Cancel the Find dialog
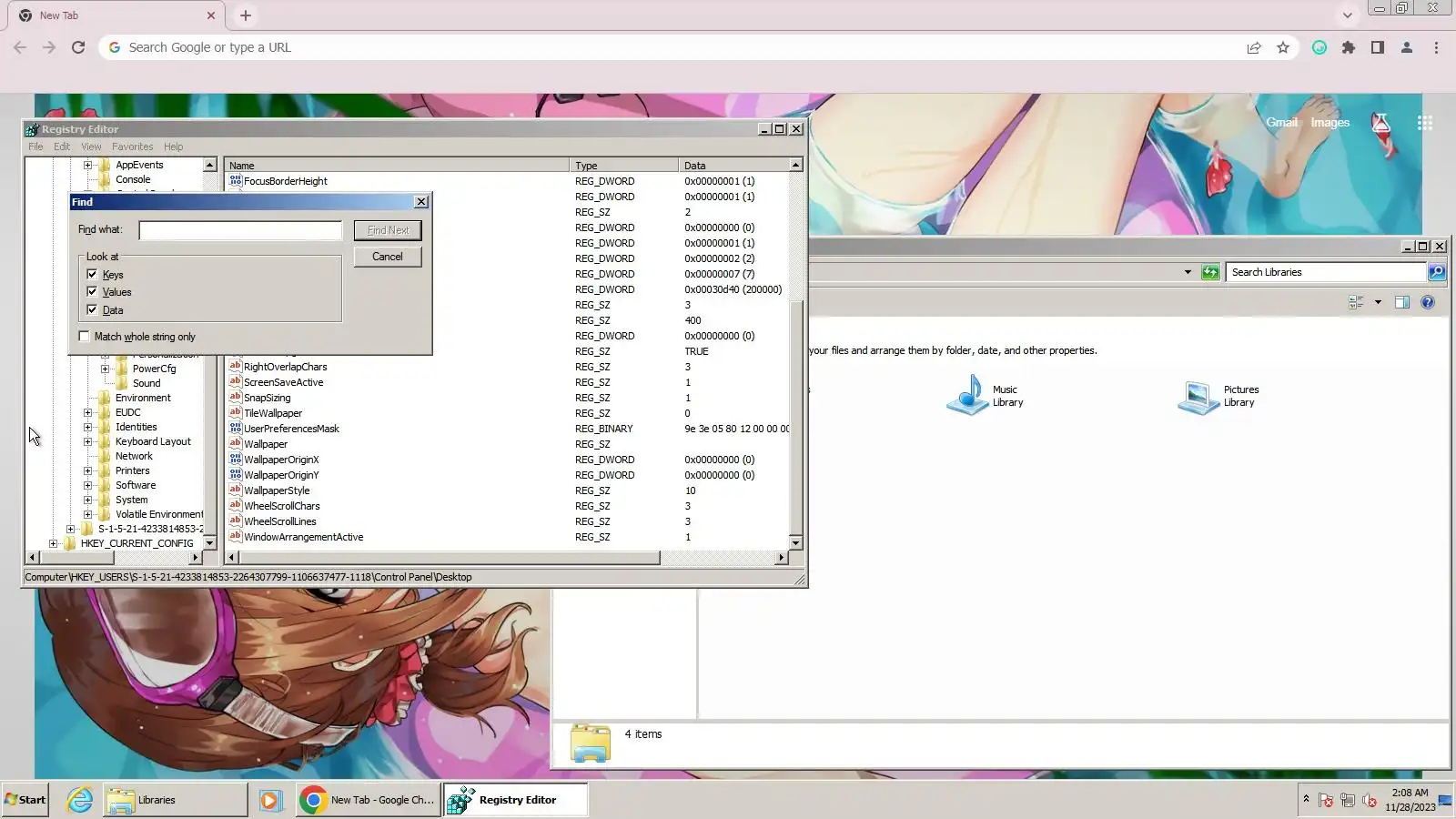Screen dimensions: 1456x819 coord(388,257)
